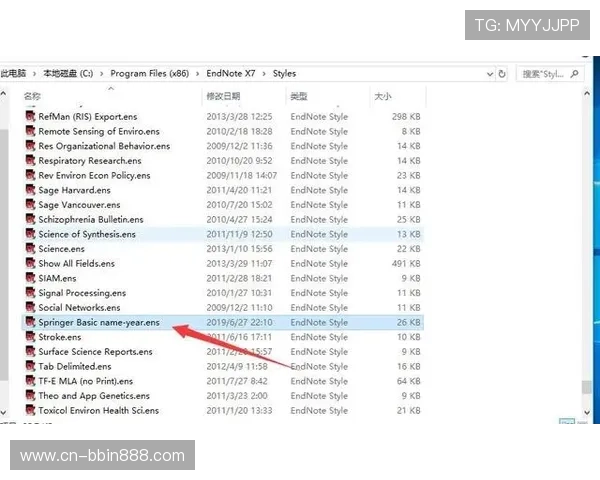Image resolution: width=600 pixels, height=480 pixels.
Task: Select the Schizophrenia Bulletin.ens icon
Action: 31,219
